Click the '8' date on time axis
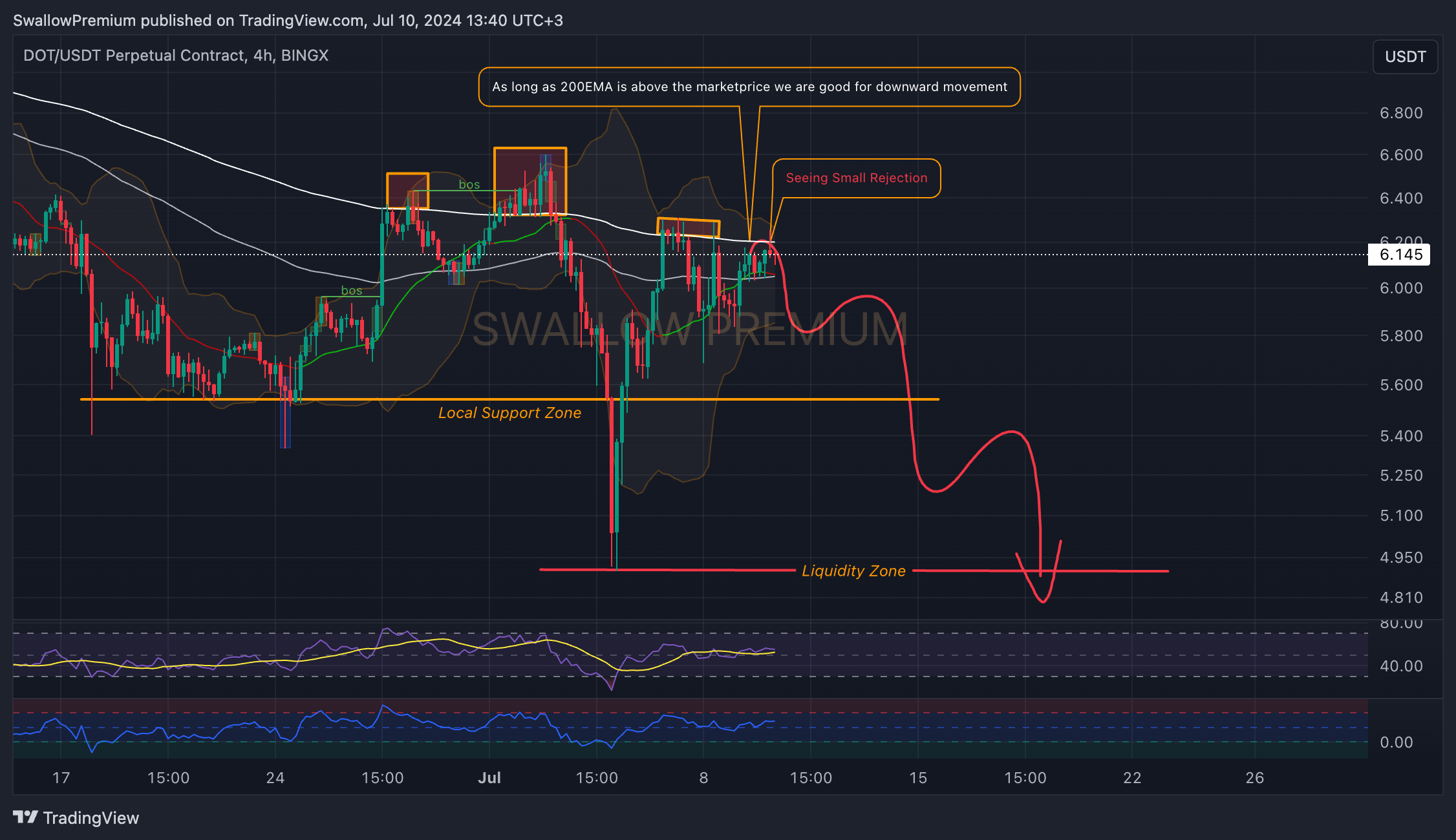The width and height of the screenshot is (1456, 840). pyautogui.click(x=703, y=778)
